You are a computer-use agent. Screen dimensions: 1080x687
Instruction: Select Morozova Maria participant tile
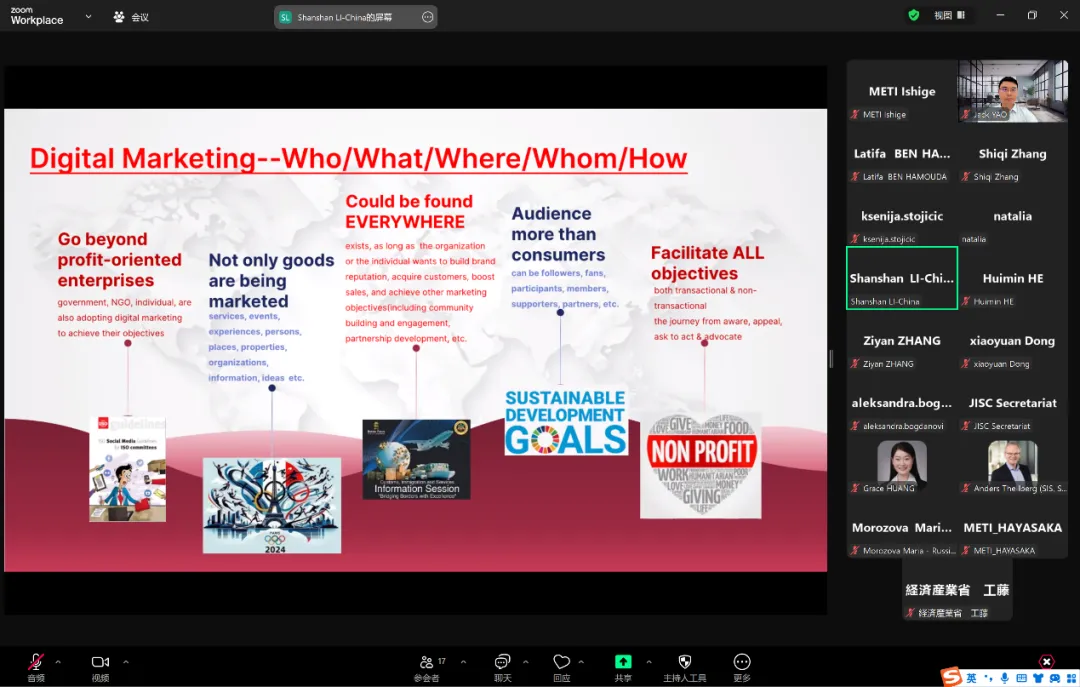[x=902, y=527]
